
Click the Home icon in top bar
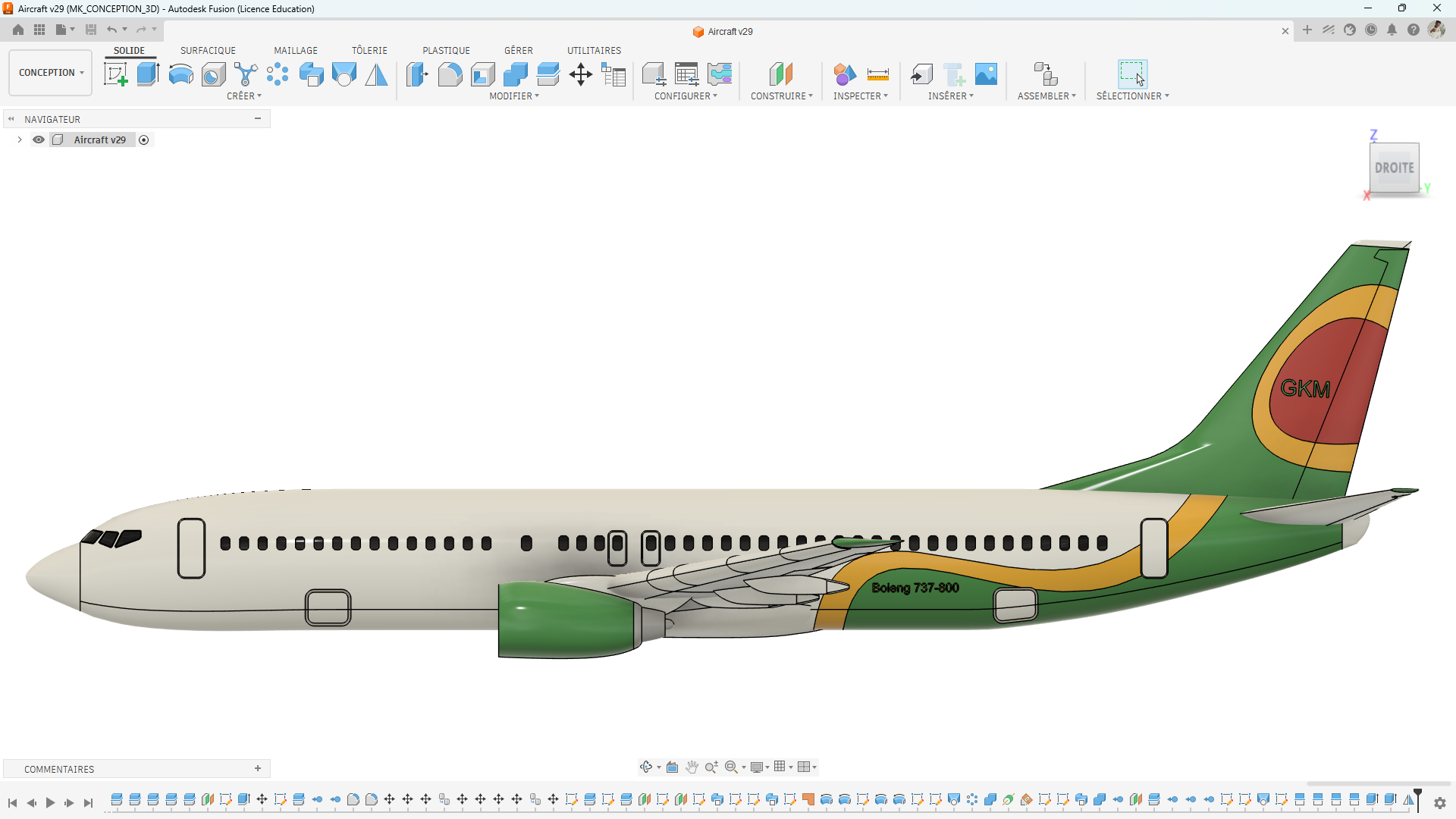click(x=18, y=30)
